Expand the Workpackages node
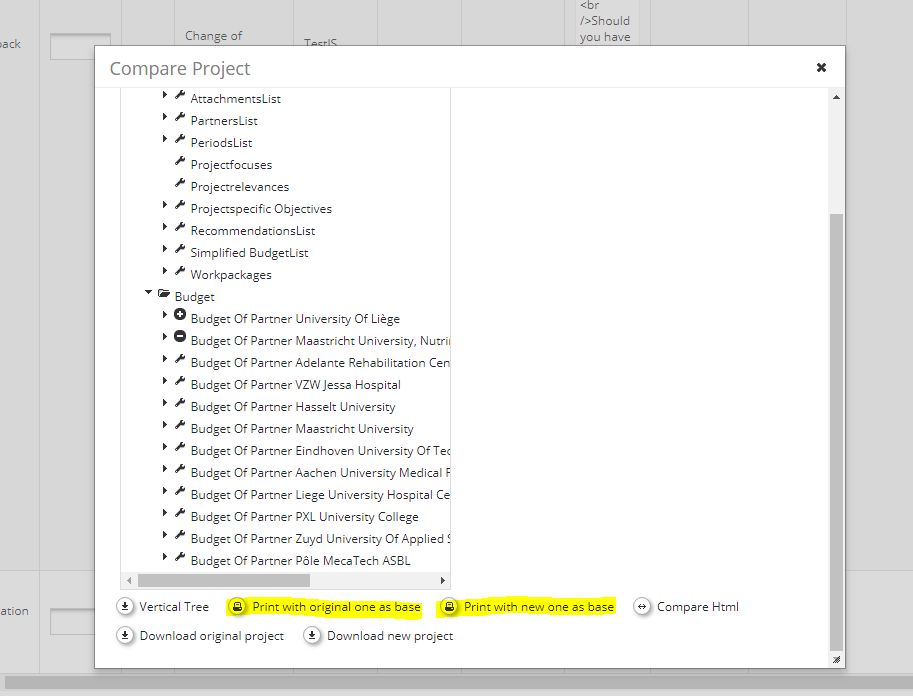This screenshot has width=913, height=696. pos(165,273)
